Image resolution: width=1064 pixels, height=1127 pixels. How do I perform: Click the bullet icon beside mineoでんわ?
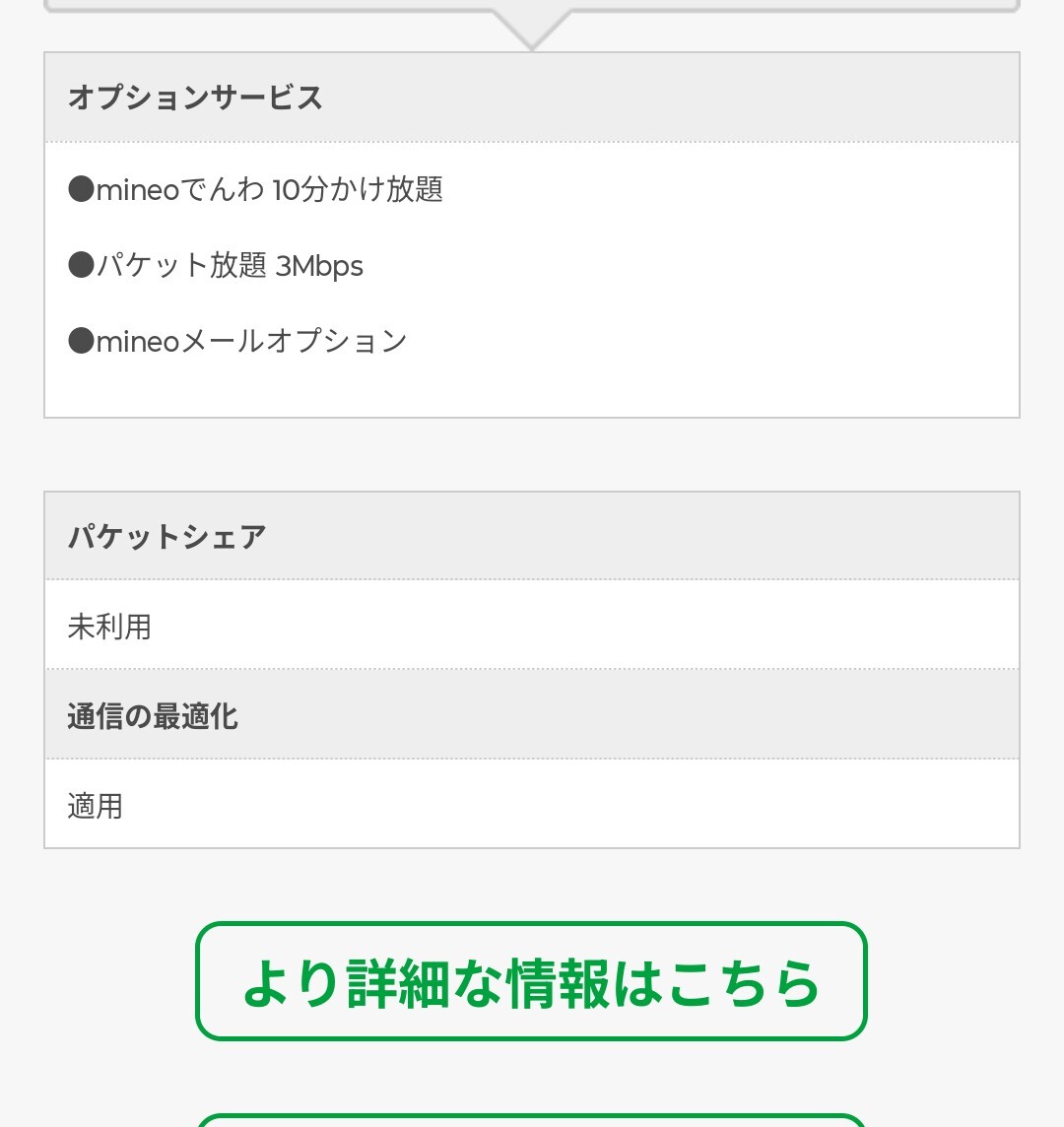[81, 189]
